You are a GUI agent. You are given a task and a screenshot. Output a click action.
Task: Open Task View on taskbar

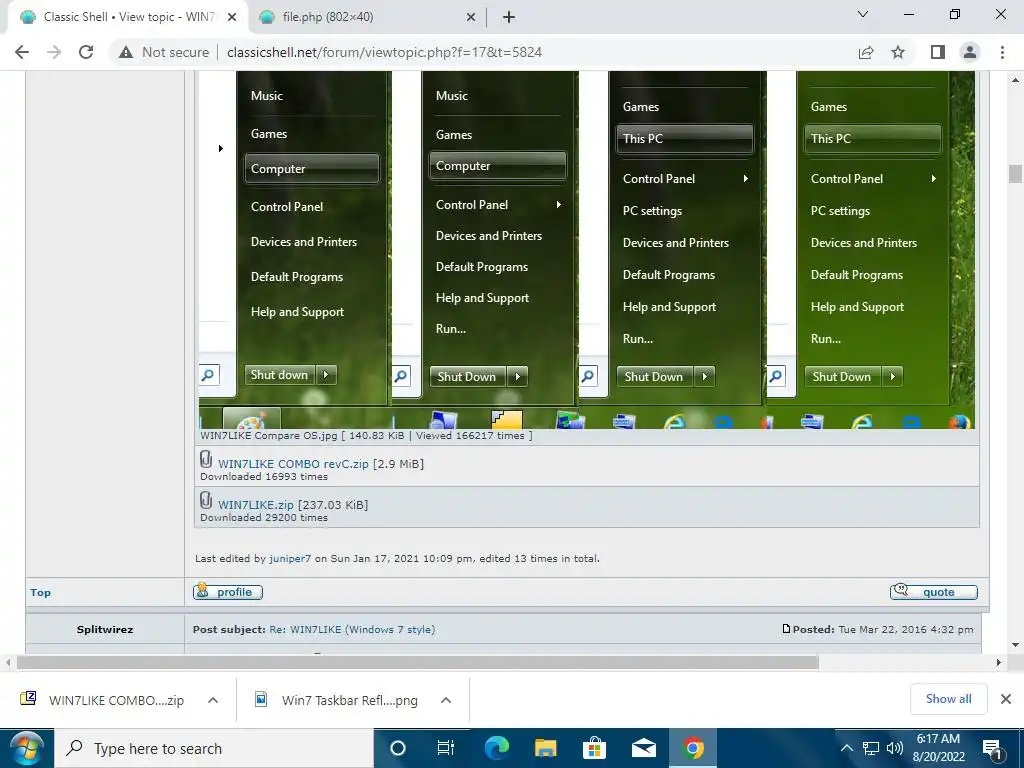click(446, 748)
